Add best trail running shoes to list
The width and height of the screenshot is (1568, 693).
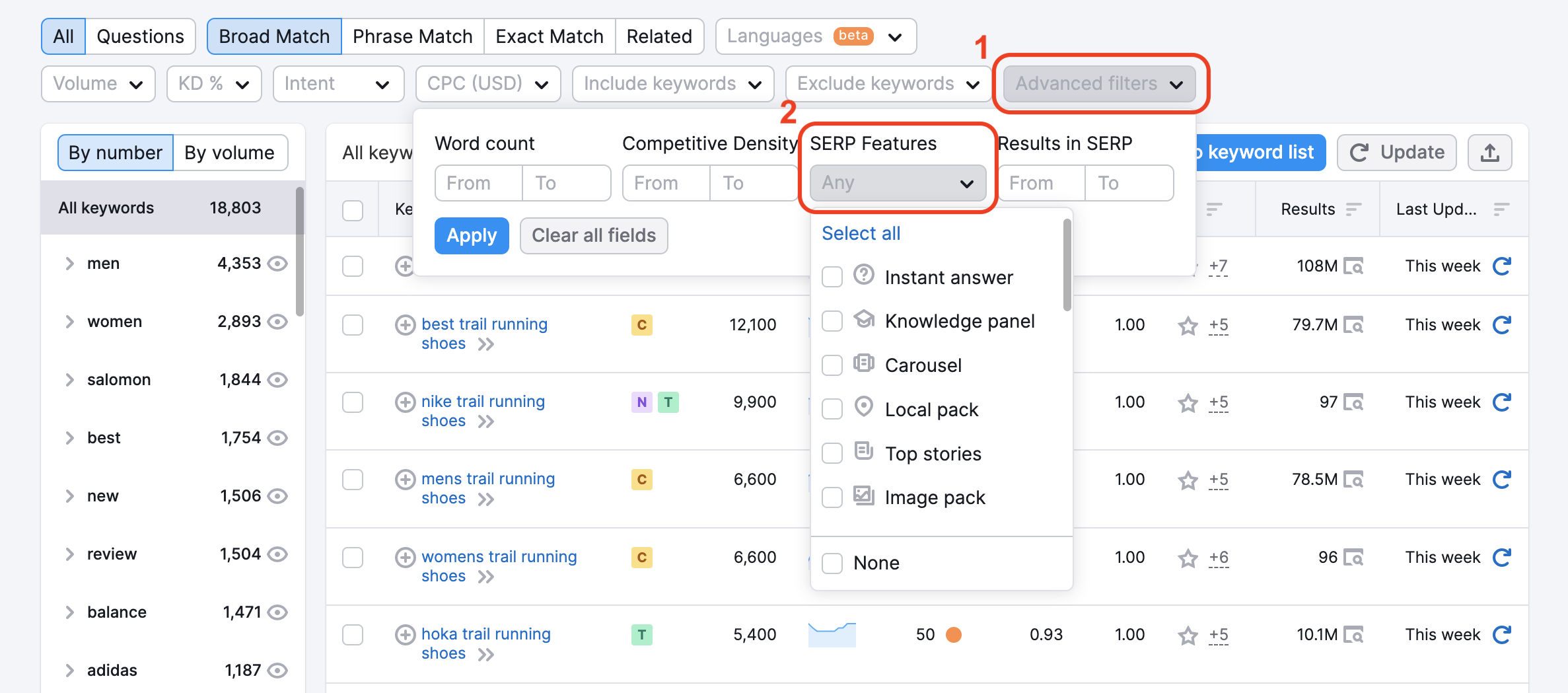tap(405, 324)
